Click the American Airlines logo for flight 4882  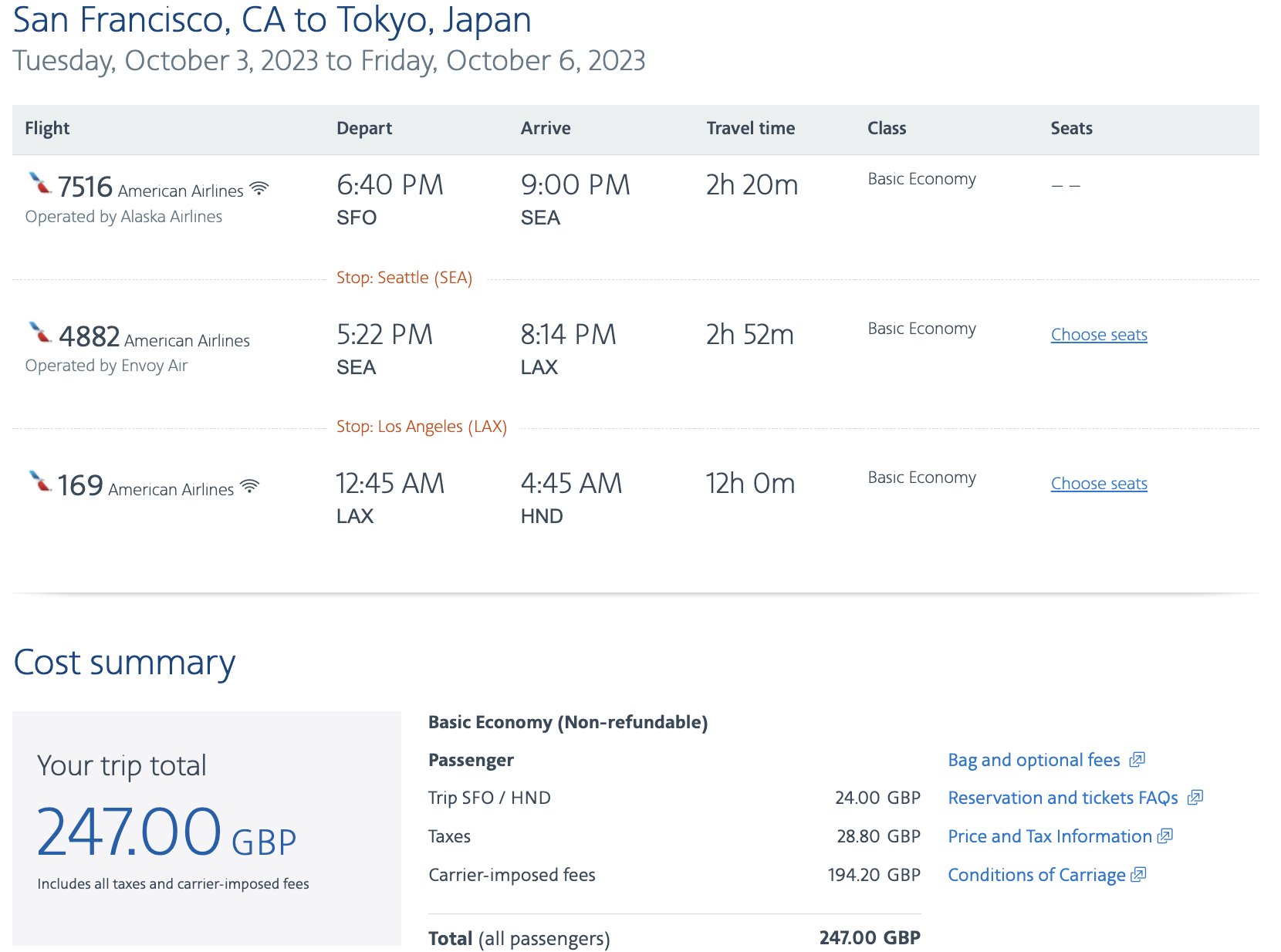tap(39, 333)
